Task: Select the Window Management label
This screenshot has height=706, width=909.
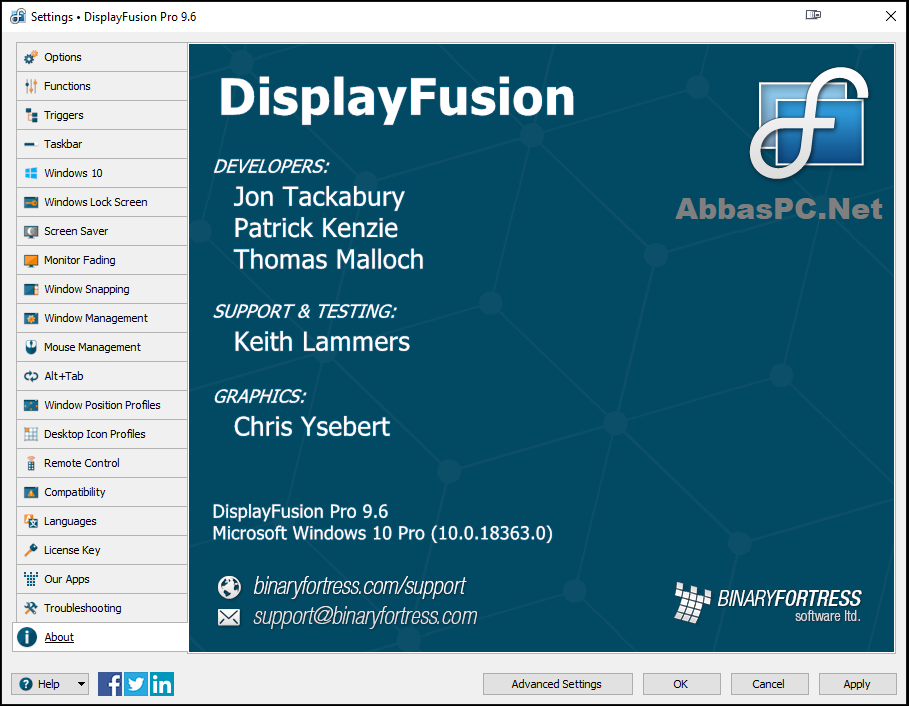Action: pos(96,318)
